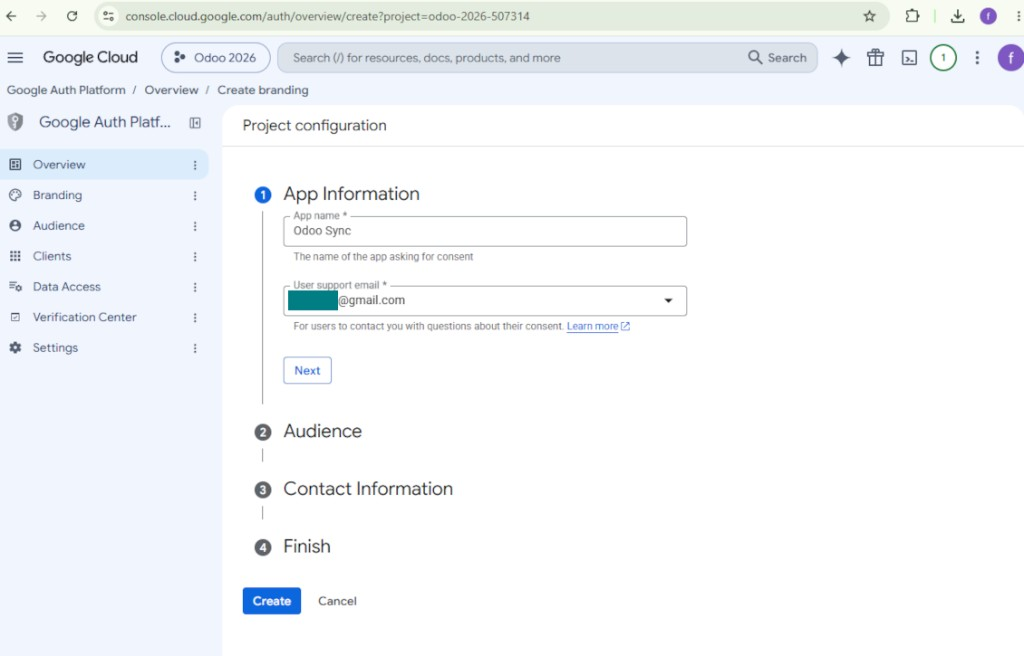This screenshot has height=656, width=1024.
Task: Open more options for Settings item
Action: tap(195, 348)
